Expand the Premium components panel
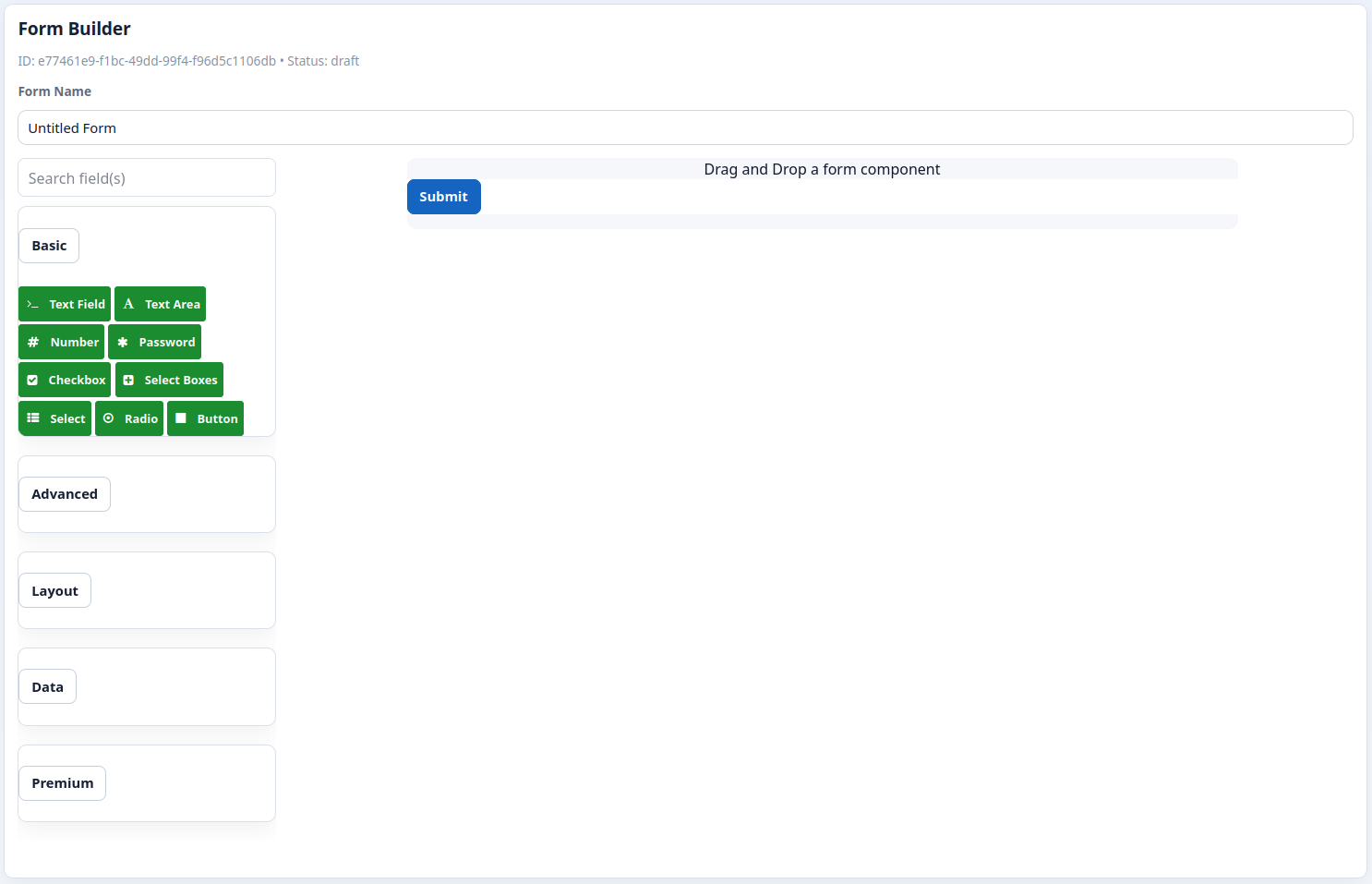The width and height of the screenshot is (1372, 884). point(62,782)
